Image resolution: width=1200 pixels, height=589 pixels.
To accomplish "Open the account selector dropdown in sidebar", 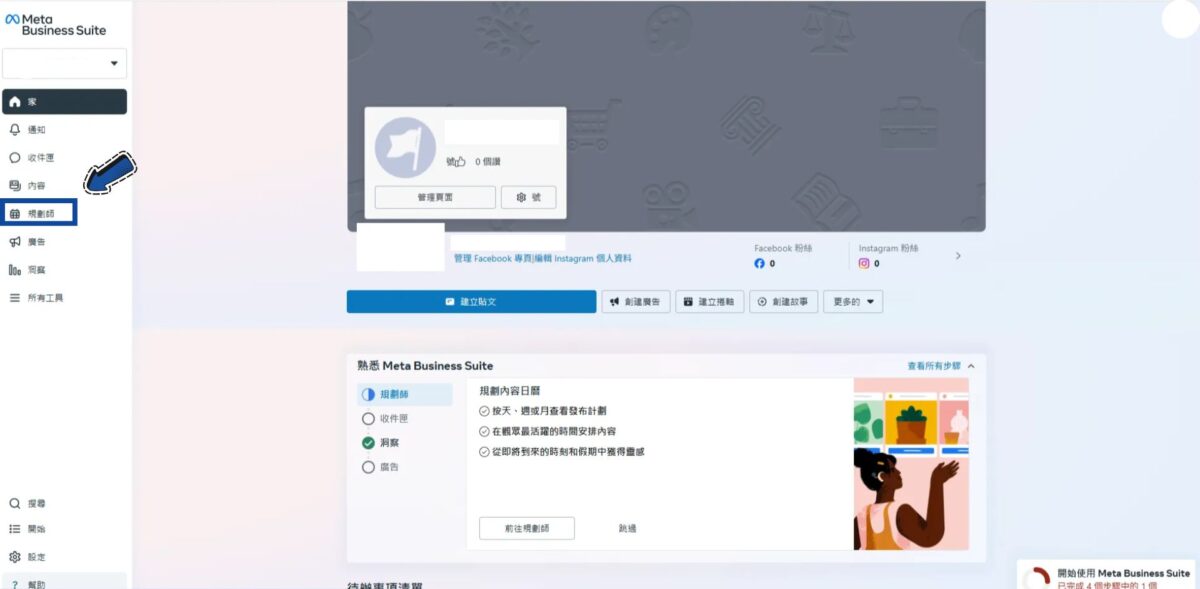I will [x=65, y=63].
